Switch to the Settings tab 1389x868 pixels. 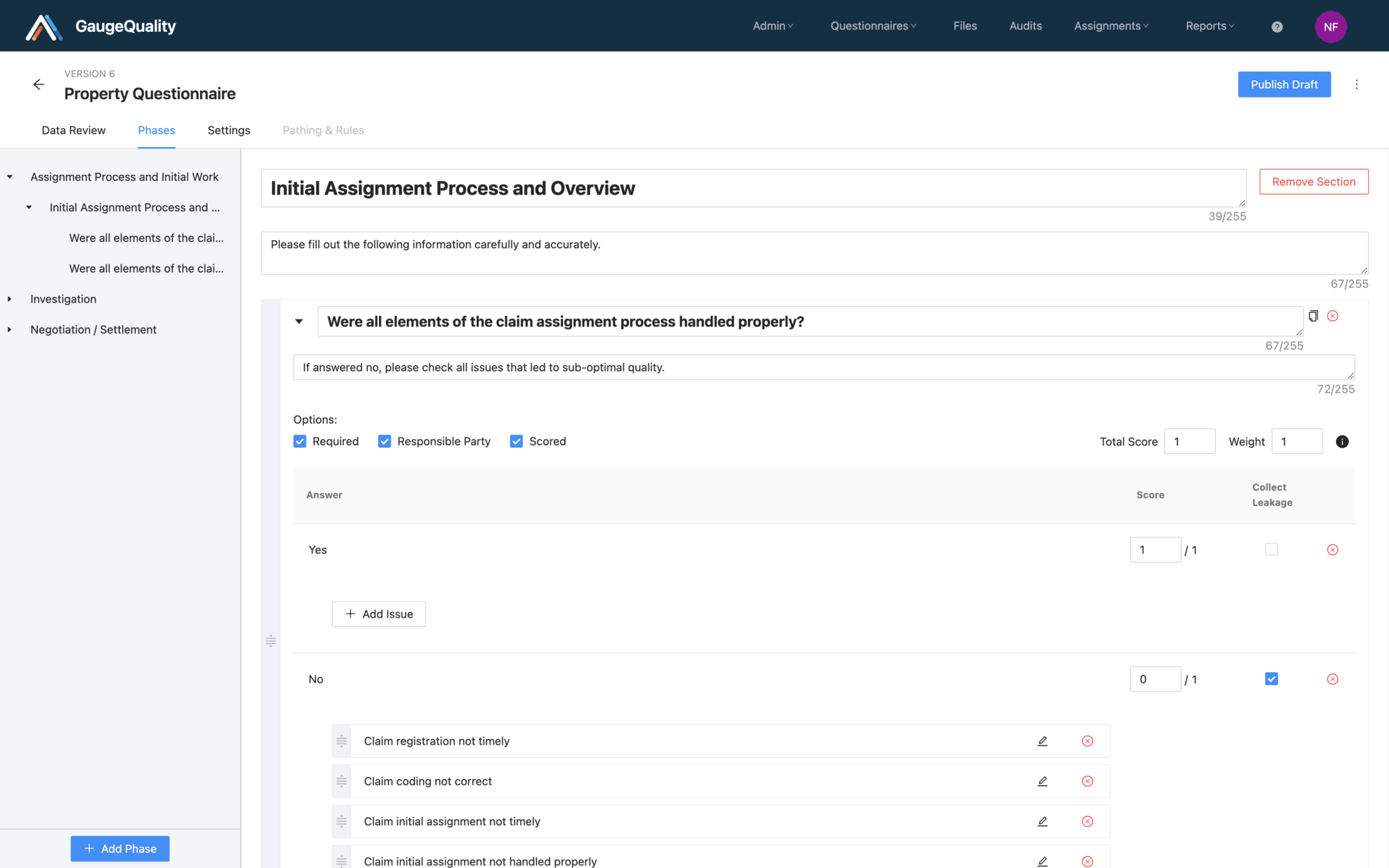point(229,130)
